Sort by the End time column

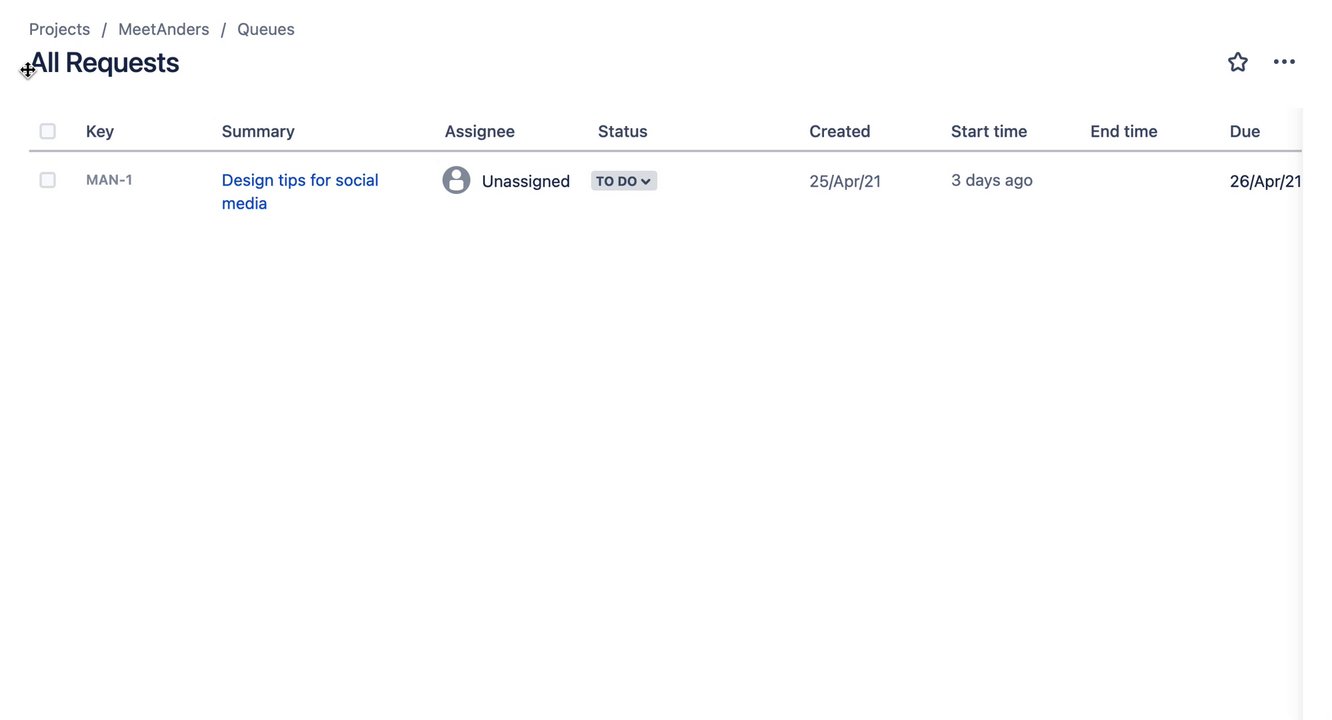[x=1124, y=131]
